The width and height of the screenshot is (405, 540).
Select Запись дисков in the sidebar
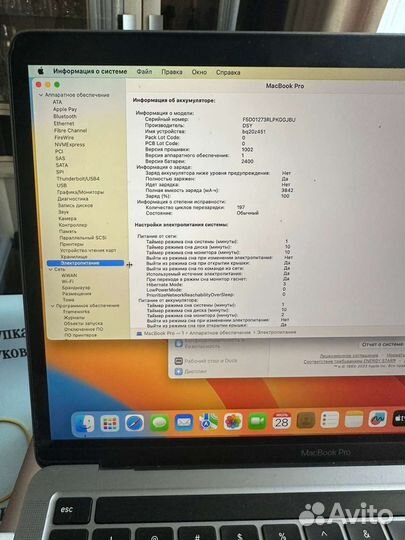(75, 205)
